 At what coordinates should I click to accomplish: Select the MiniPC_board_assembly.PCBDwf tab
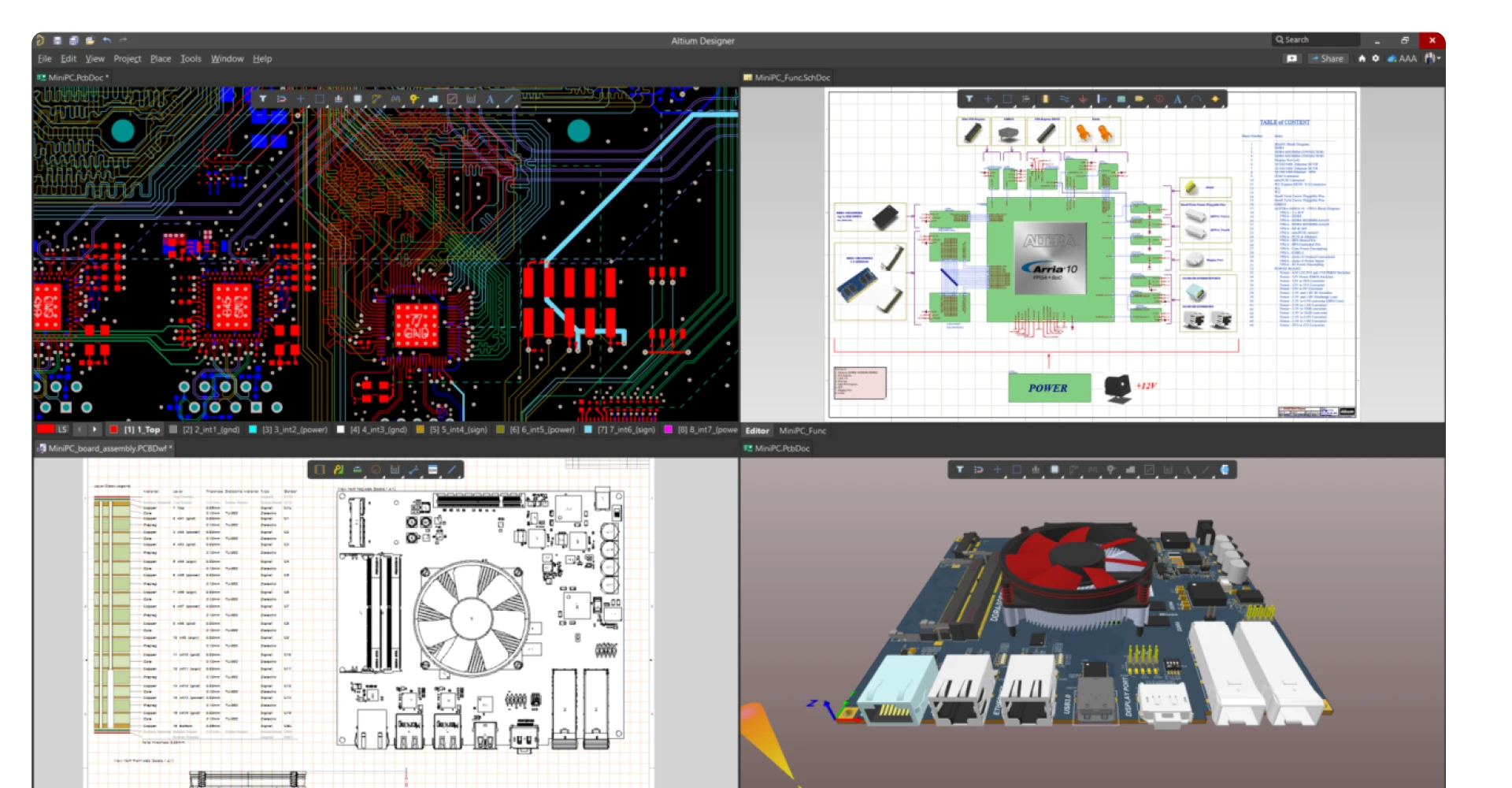[105, 448]
